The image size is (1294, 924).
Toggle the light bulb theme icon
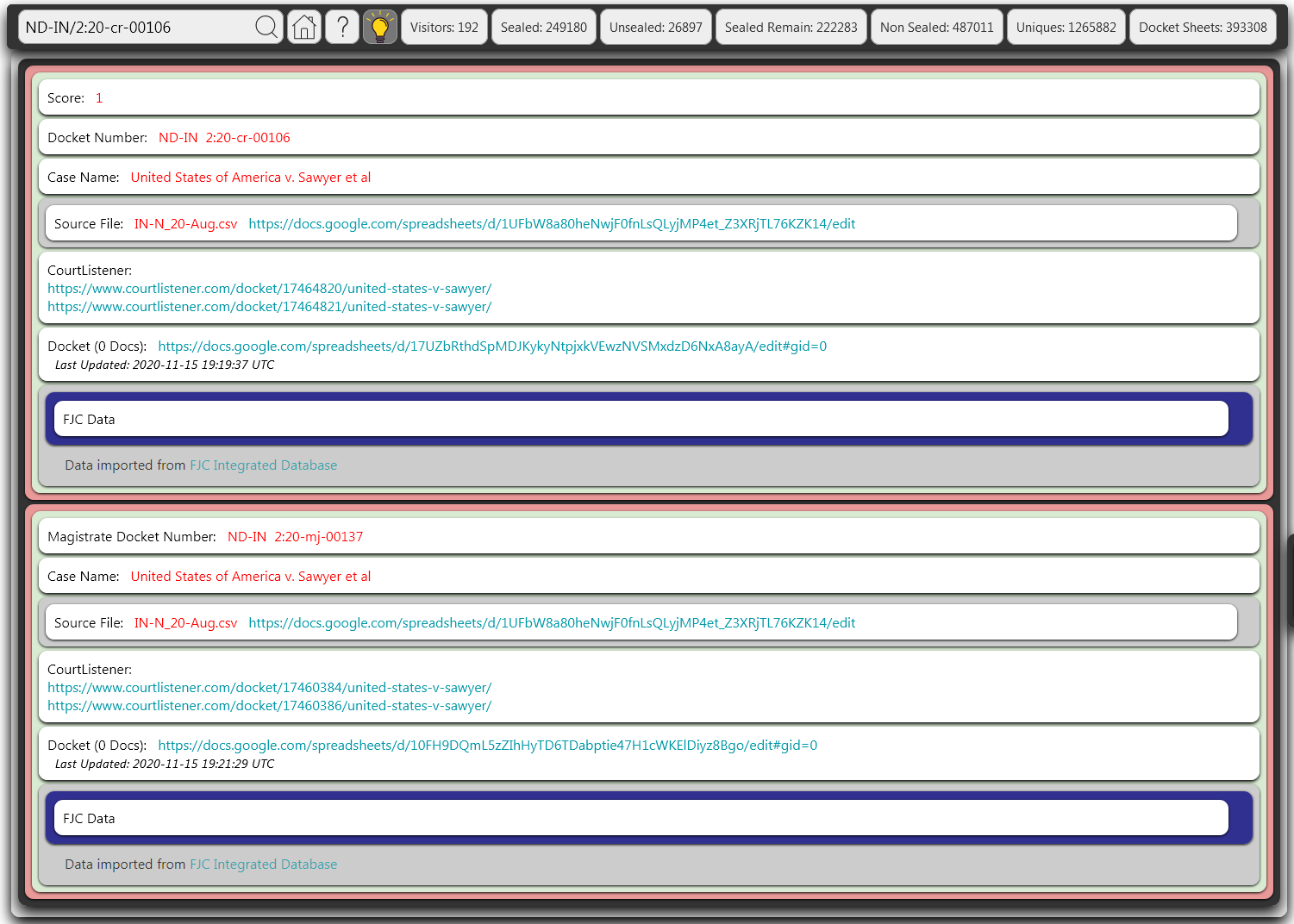[380, 27]
